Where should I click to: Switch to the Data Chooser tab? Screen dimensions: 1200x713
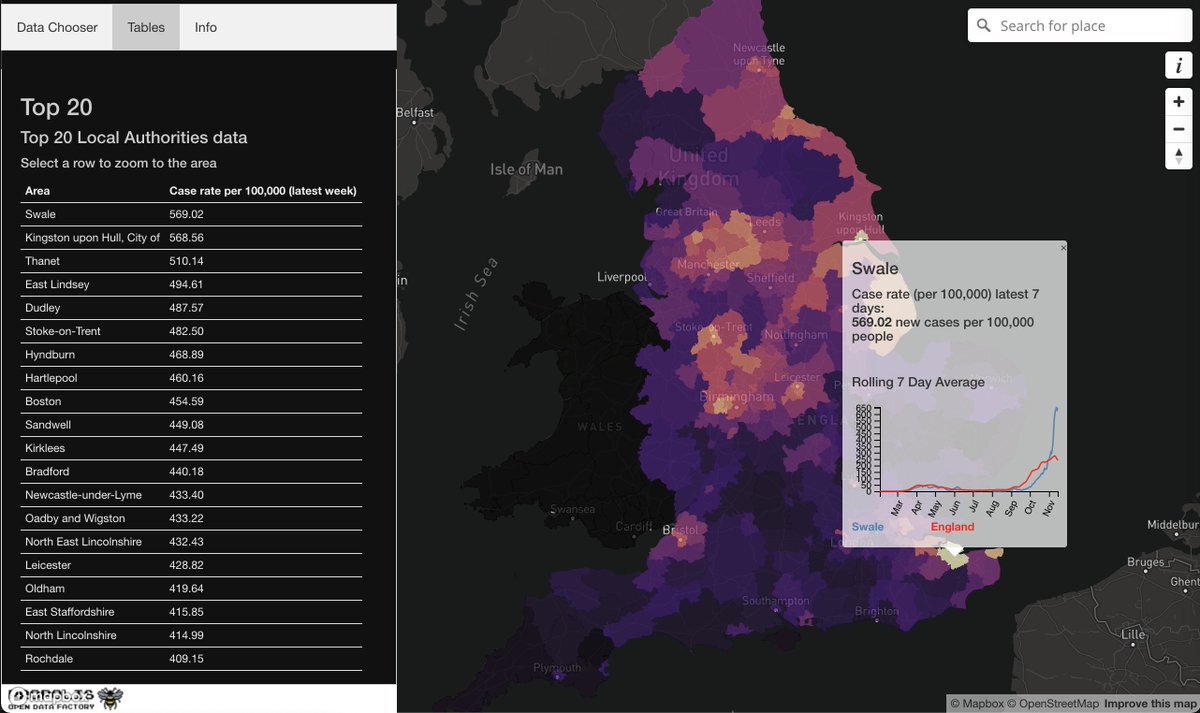coord(57,27)
